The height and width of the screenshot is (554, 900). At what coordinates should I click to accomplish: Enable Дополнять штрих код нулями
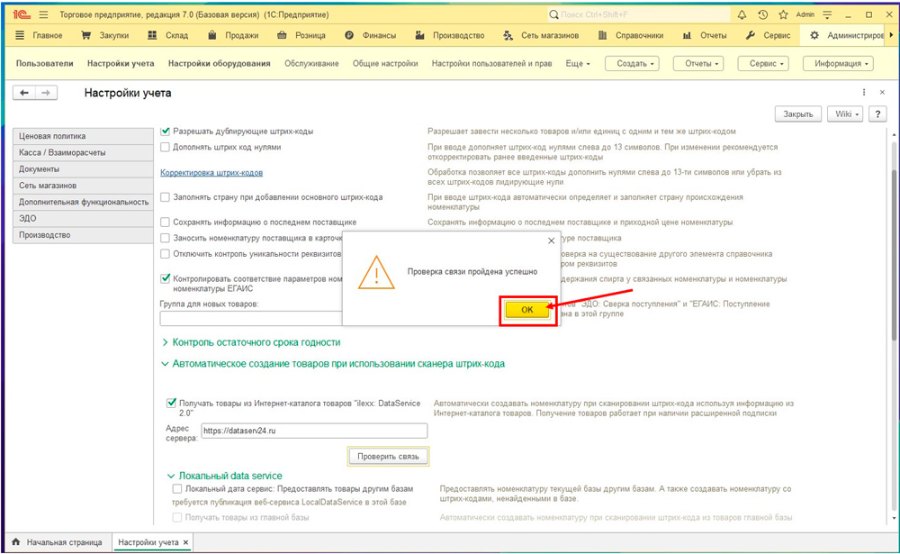(165, 147)
